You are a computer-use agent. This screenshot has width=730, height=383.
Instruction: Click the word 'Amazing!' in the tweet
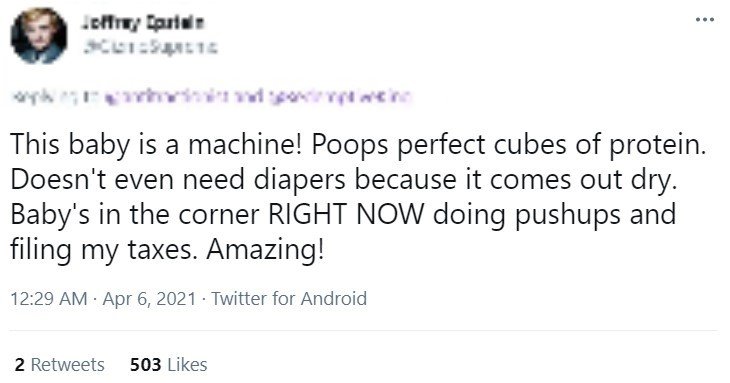264,250
